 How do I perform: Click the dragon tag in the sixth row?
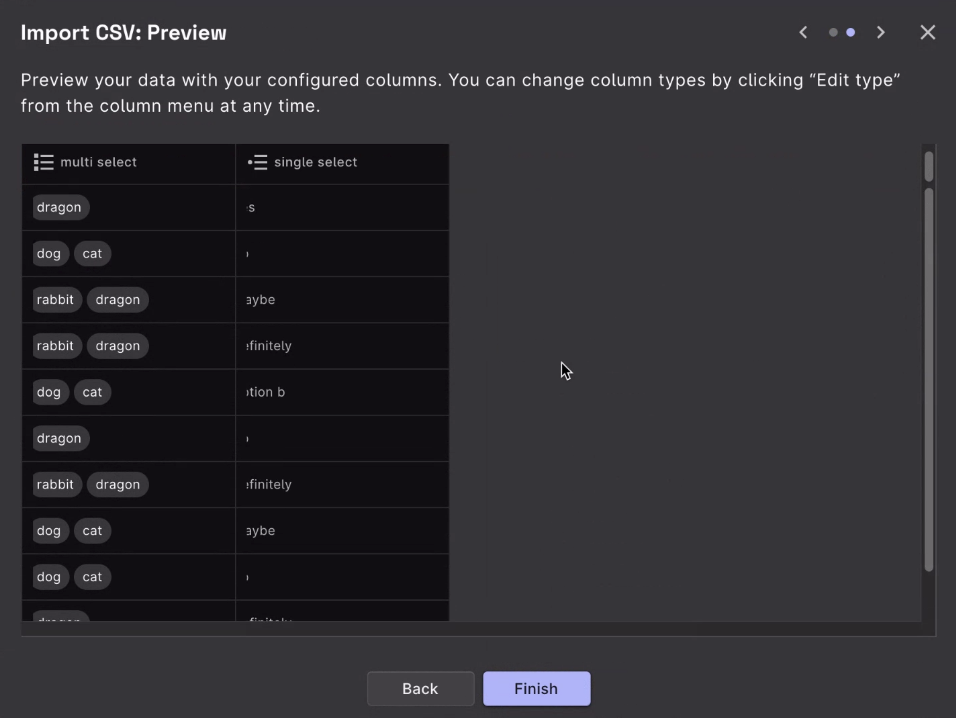click(x=59, y=438)
